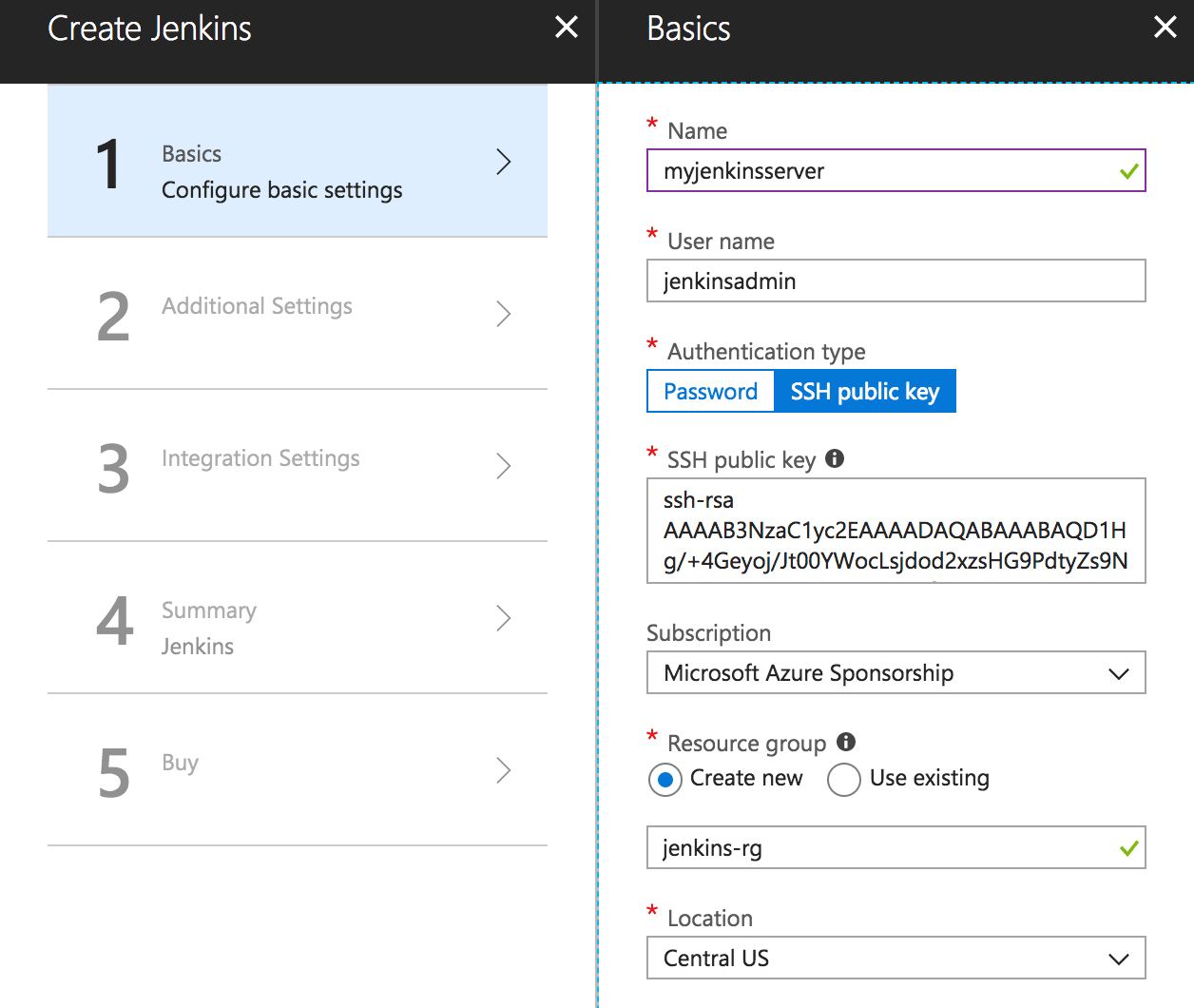Click chevron arrow on Additional Settings step
This screenshot has width=1194, height=1008.
point(504,314)
